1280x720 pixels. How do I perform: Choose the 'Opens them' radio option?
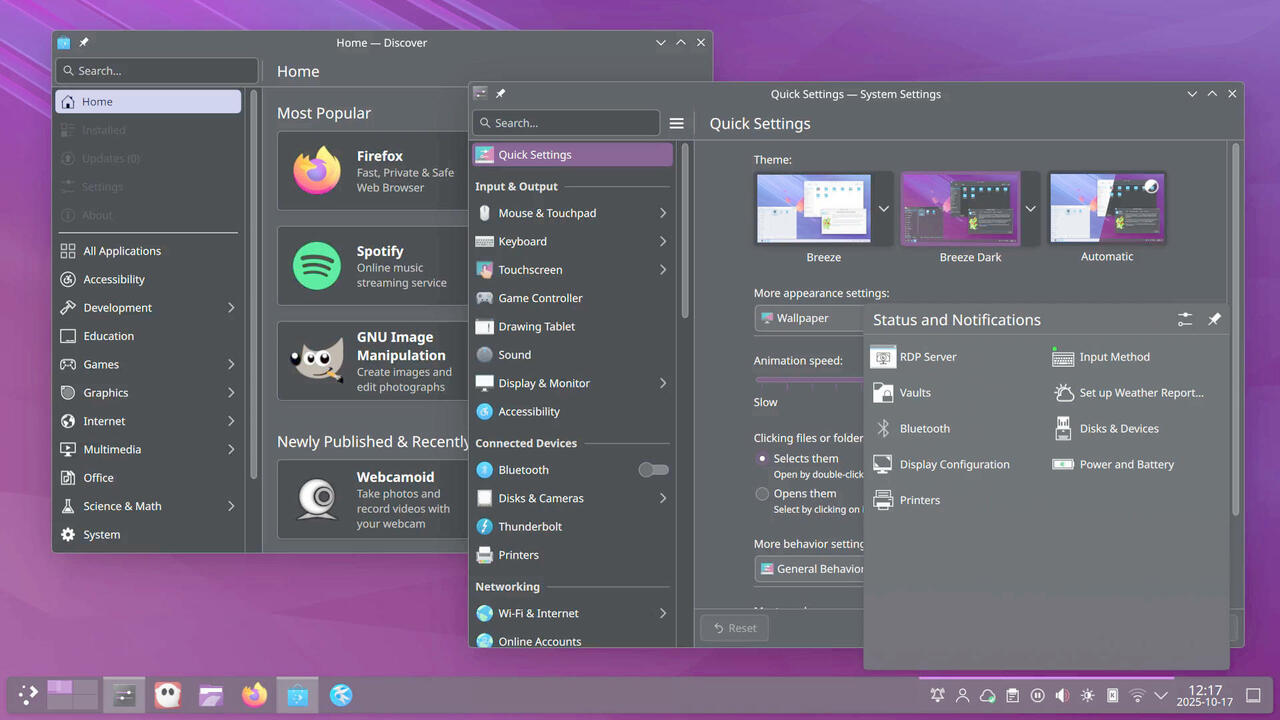762,494
